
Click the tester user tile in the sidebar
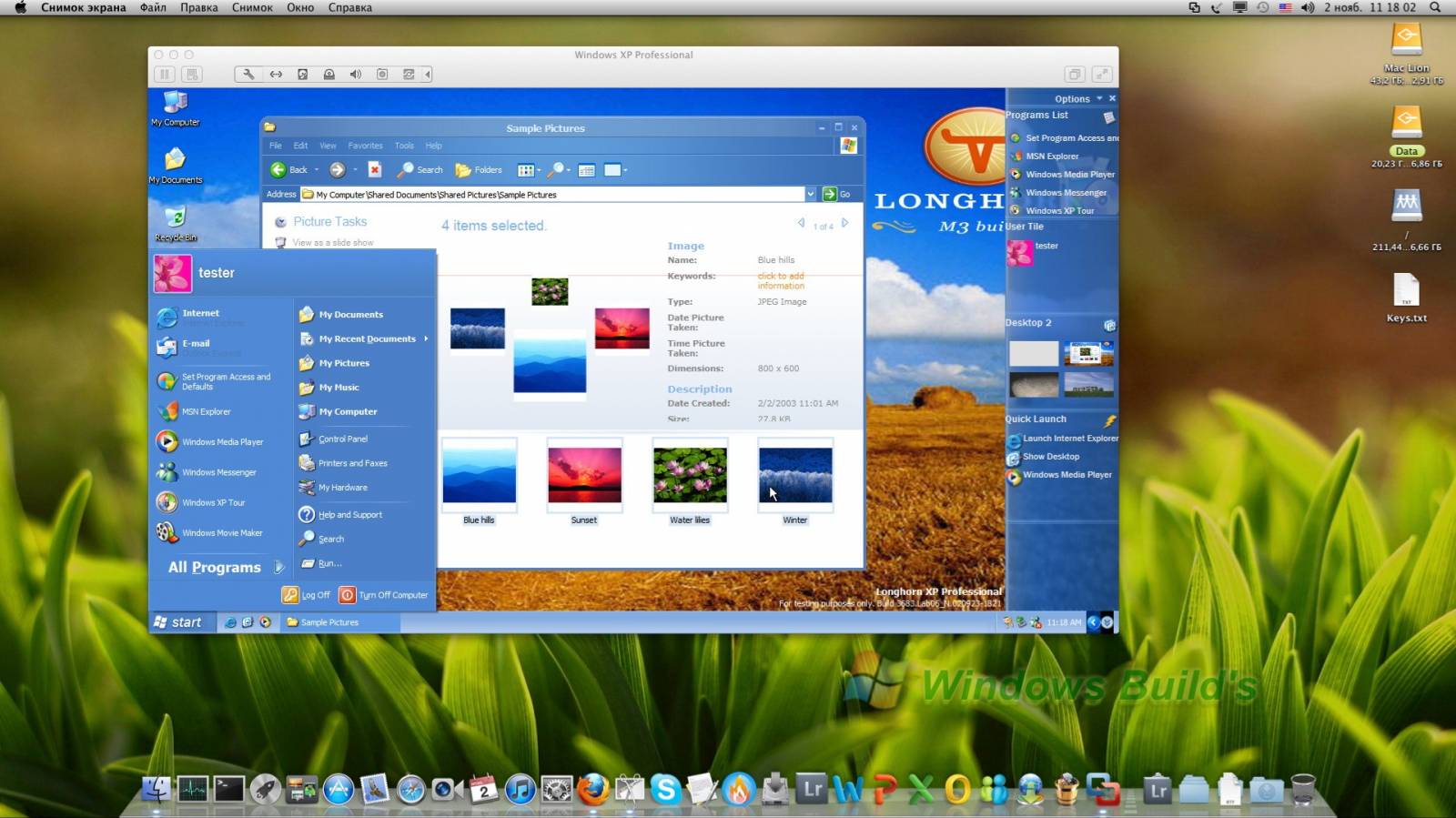coord(1034,252)
